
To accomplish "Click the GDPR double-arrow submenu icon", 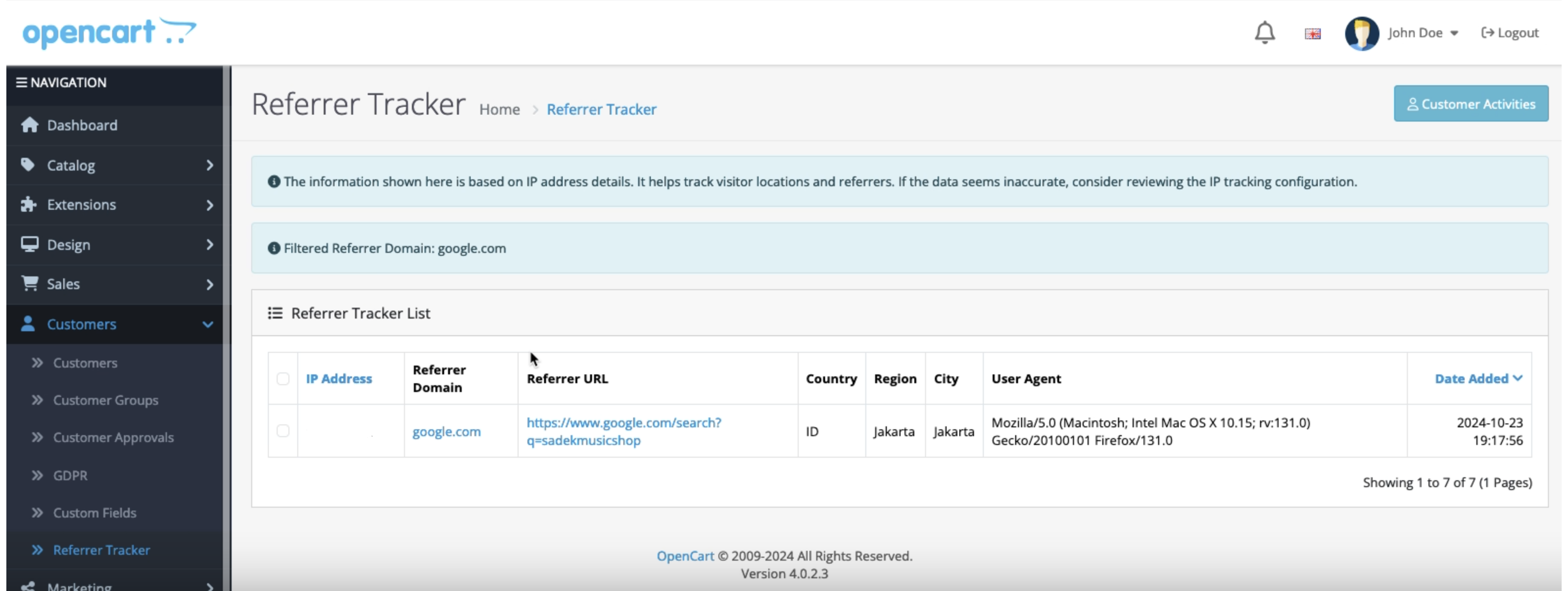I will click(37, 475).
